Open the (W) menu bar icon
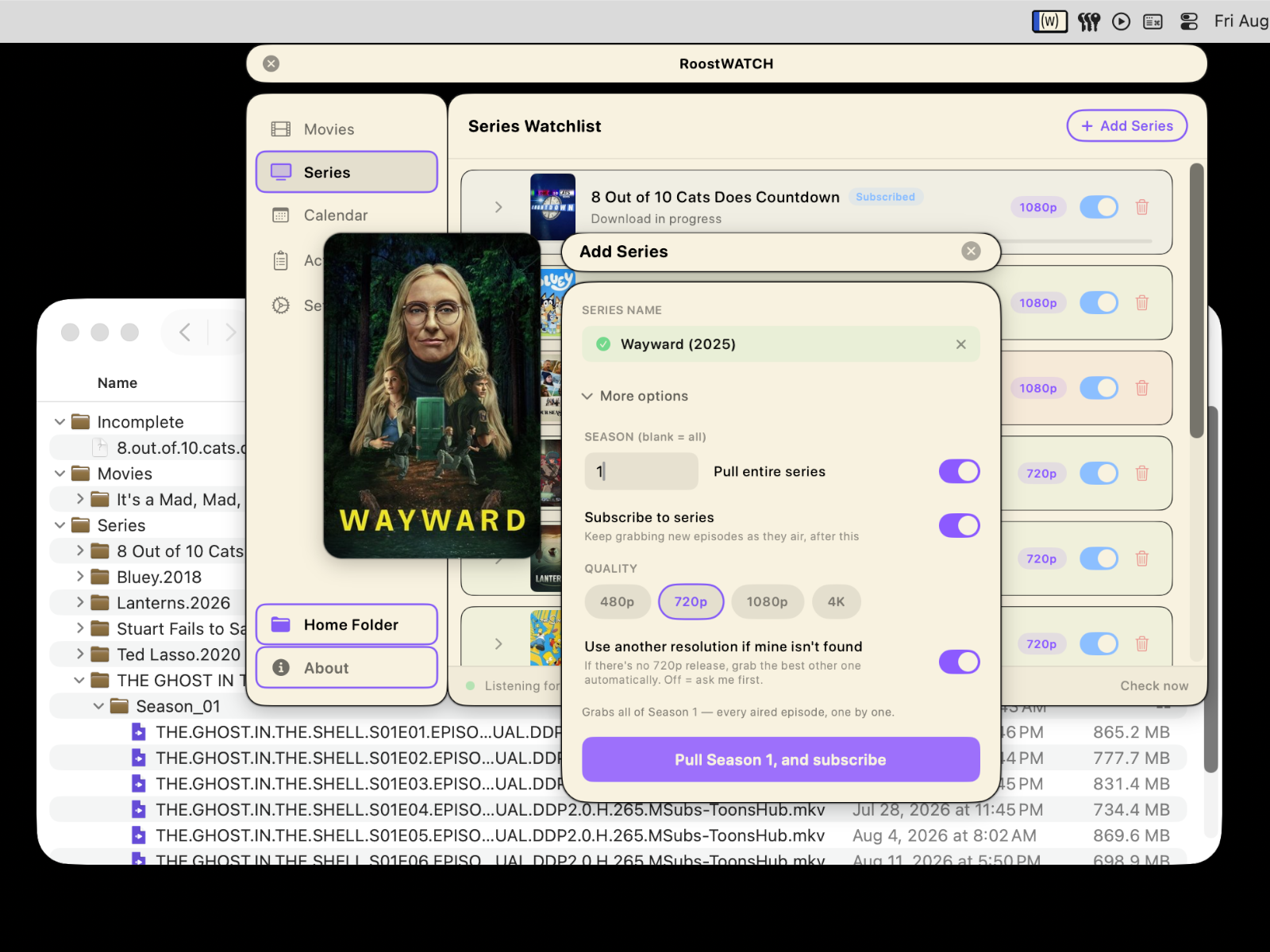The width and height of the screenshot is (1270, 952). click(1049, 21)
